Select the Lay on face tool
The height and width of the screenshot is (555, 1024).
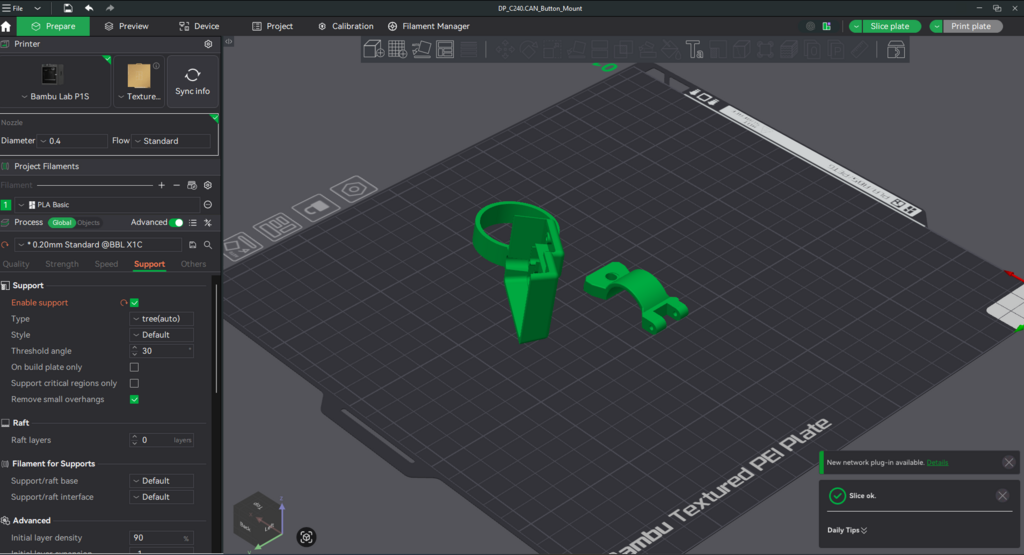point(575,50)
